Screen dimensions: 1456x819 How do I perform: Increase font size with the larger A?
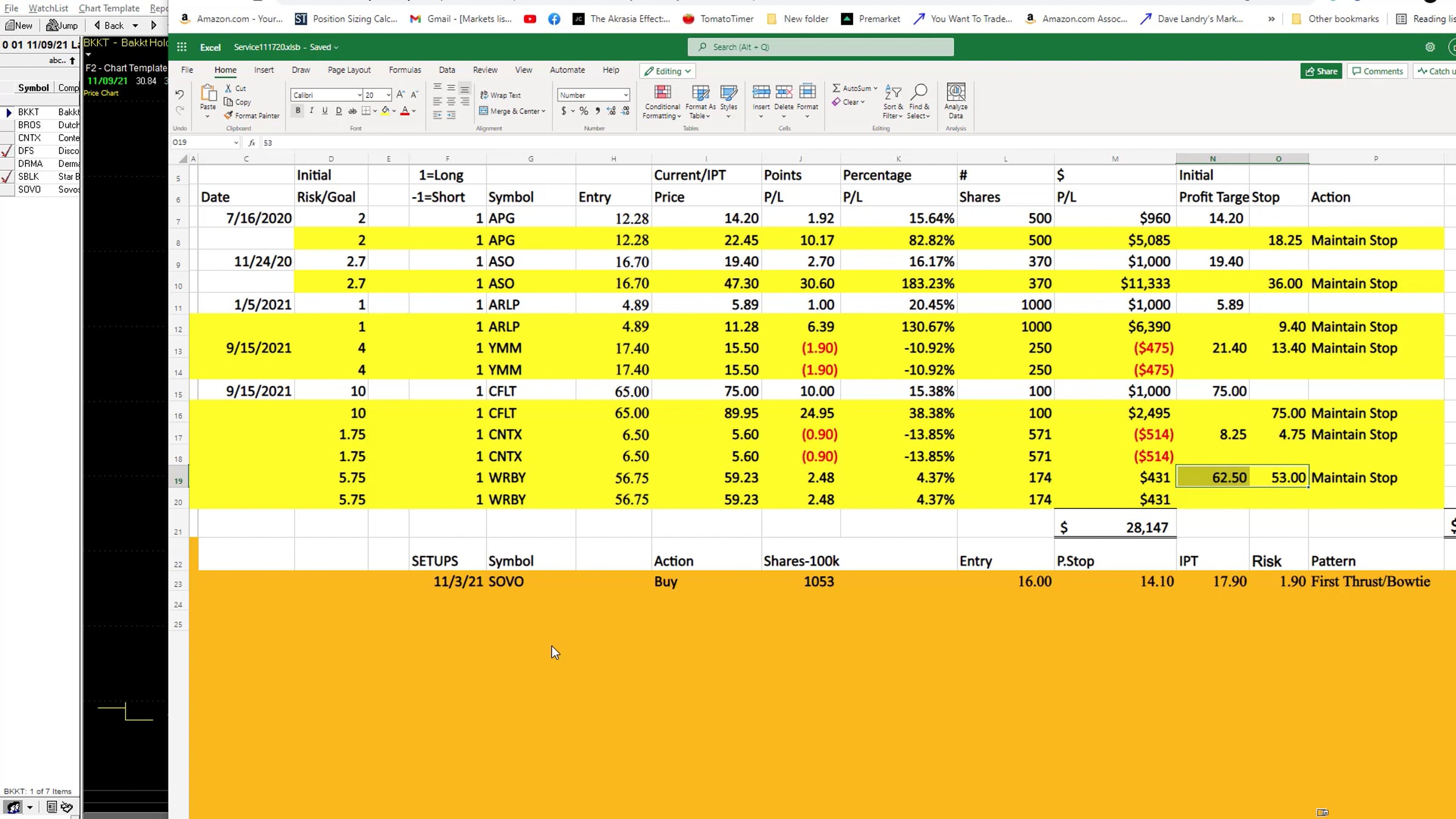coord(400,95)
